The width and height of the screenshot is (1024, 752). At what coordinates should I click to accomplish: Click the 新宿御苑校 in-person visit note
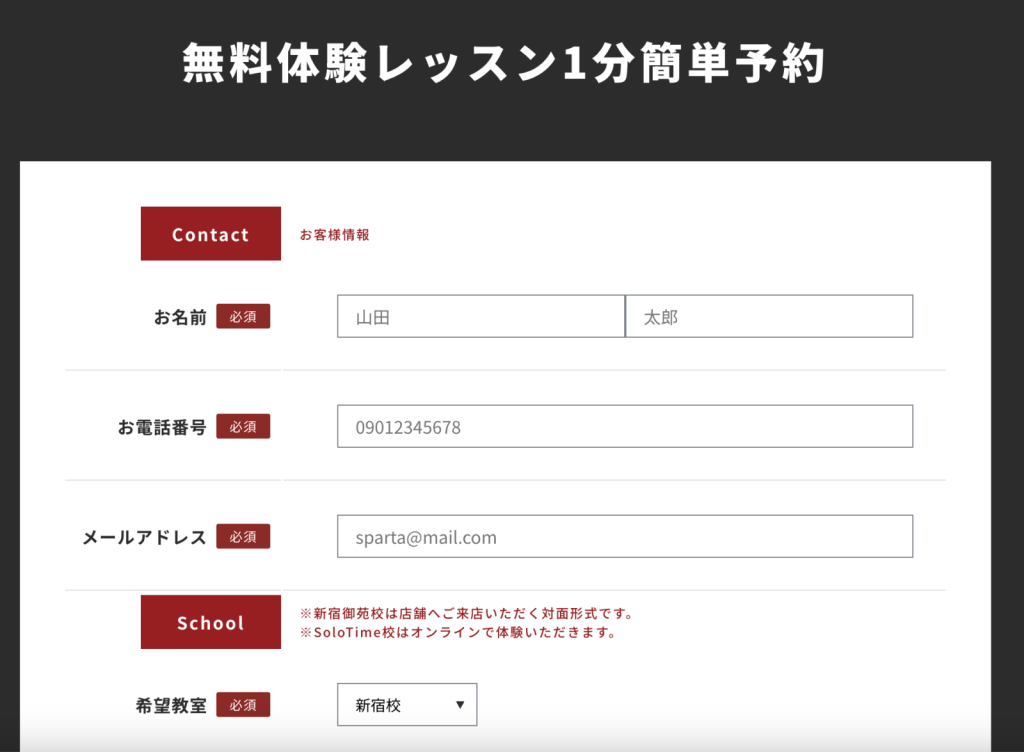pyautogui.click(x=467, y=614)
